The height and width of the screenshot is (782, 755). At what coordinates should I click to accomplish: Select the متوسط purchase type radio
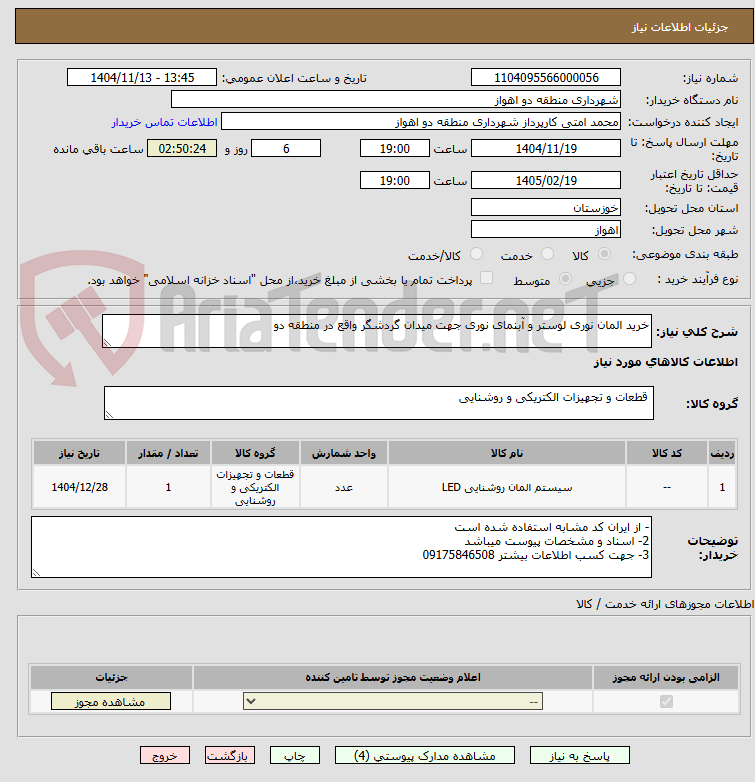point(565,279)
